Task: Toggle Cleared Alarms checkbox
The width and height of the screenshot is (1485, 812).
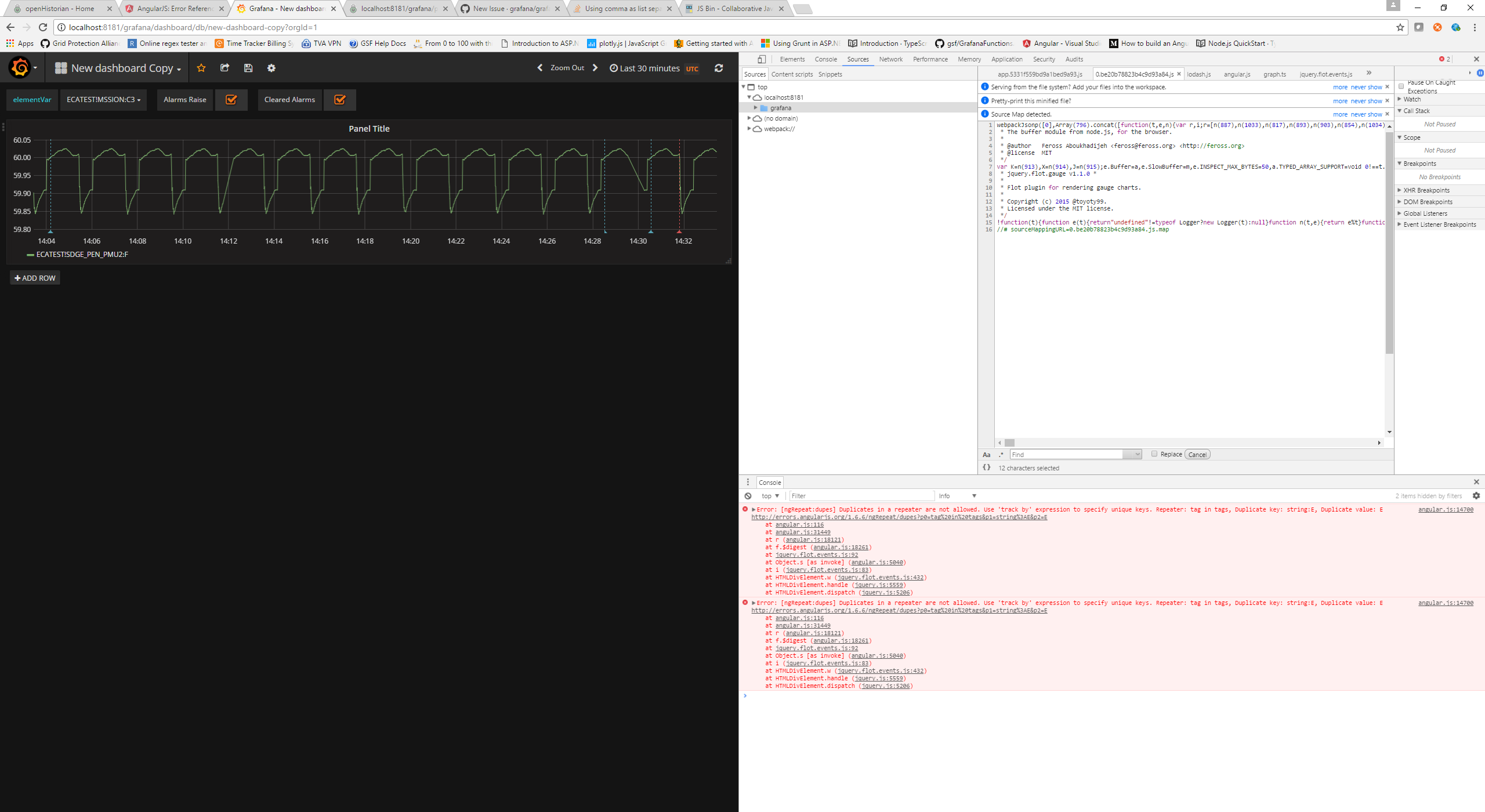Action: (x=340, y=100)
